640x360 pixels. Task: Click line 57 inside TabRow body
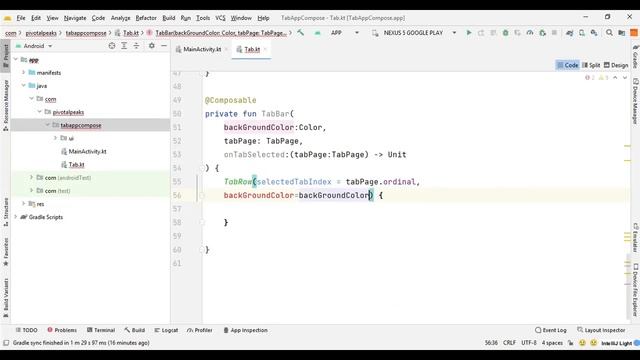coord(414,209)
